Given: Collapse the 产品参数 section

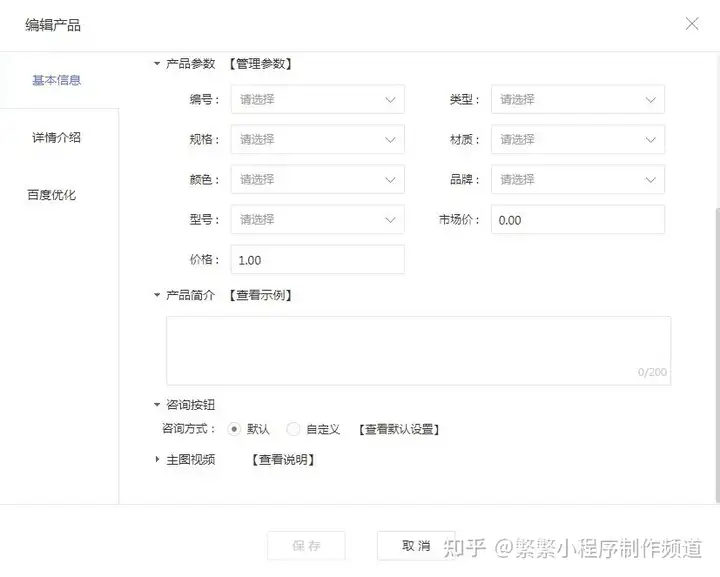Looking at the screenshot, I should 157,63.
